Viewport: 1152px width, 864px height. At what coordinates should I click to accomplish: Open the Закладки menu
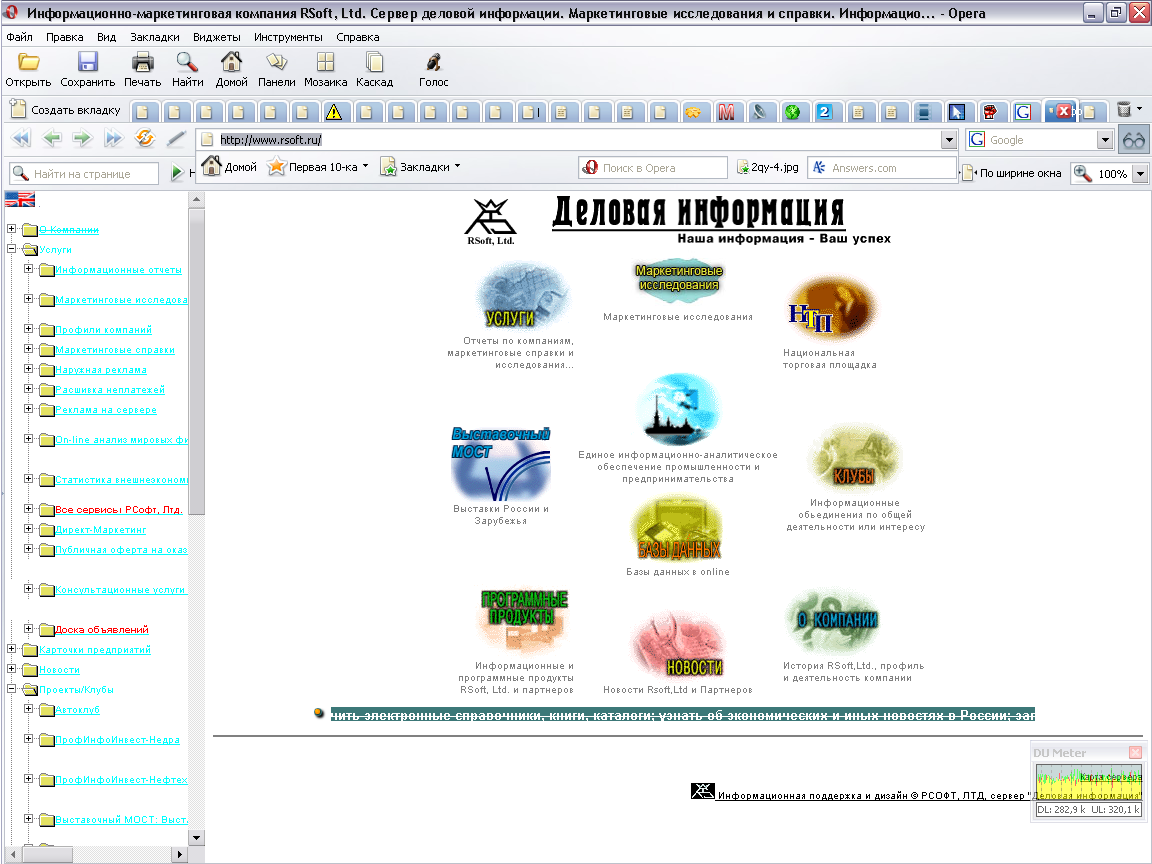pyautogui.click(x=154, y=37)
